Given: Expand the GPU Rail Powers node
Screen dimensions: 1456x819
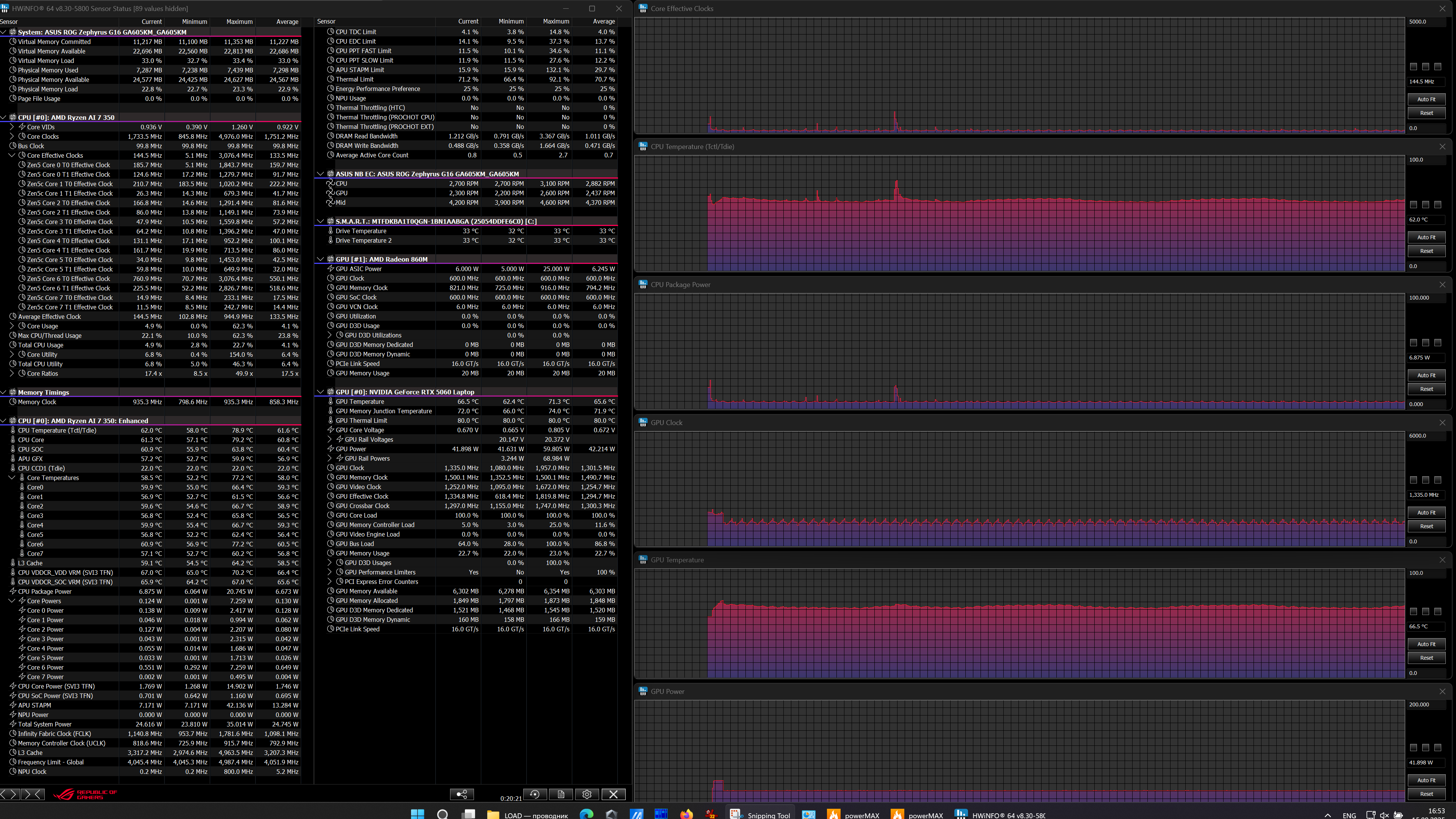Looking at the screenshot, I should [330, 458].
